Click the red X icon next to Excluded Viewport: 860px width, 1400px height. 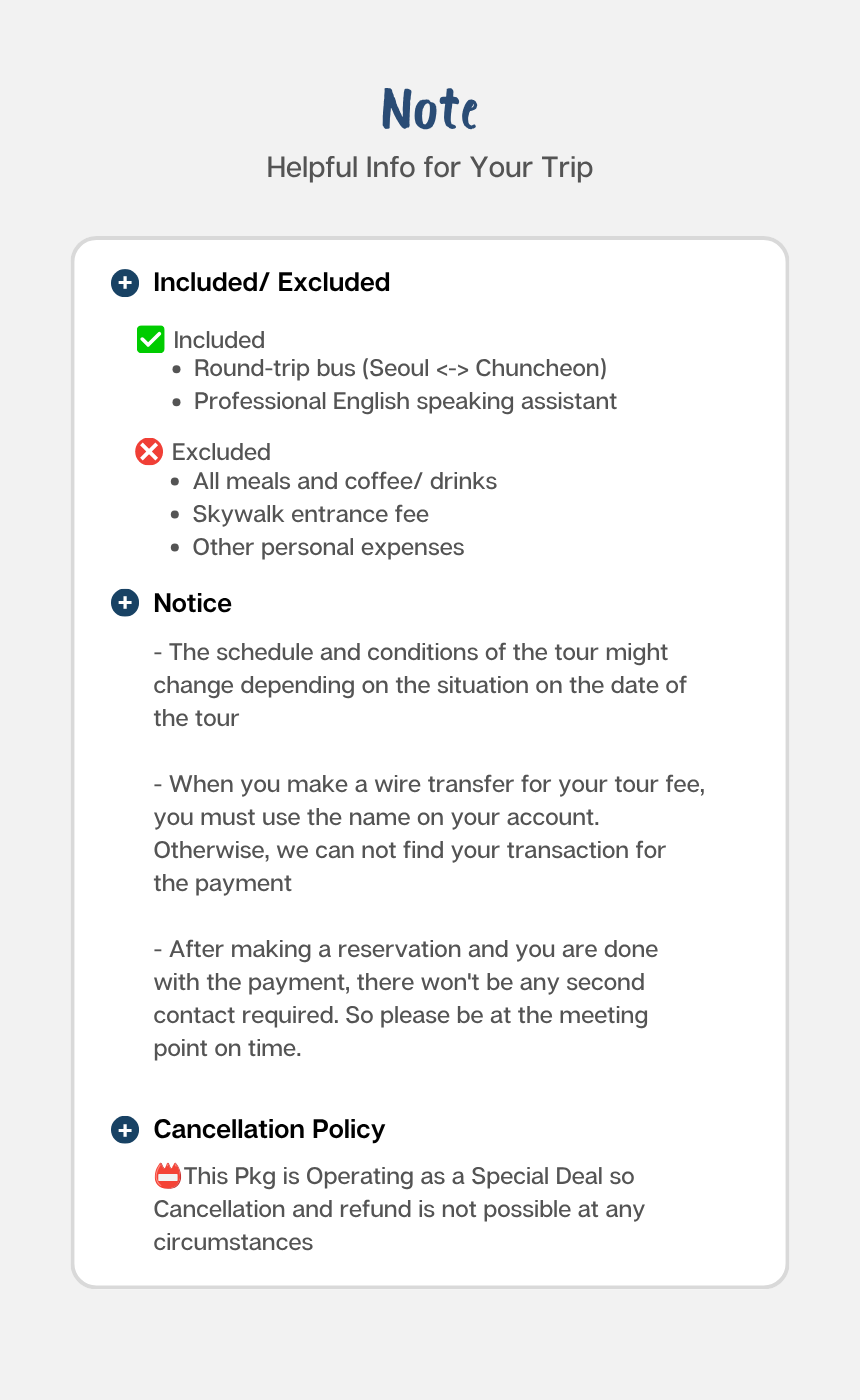pos(149,452)
